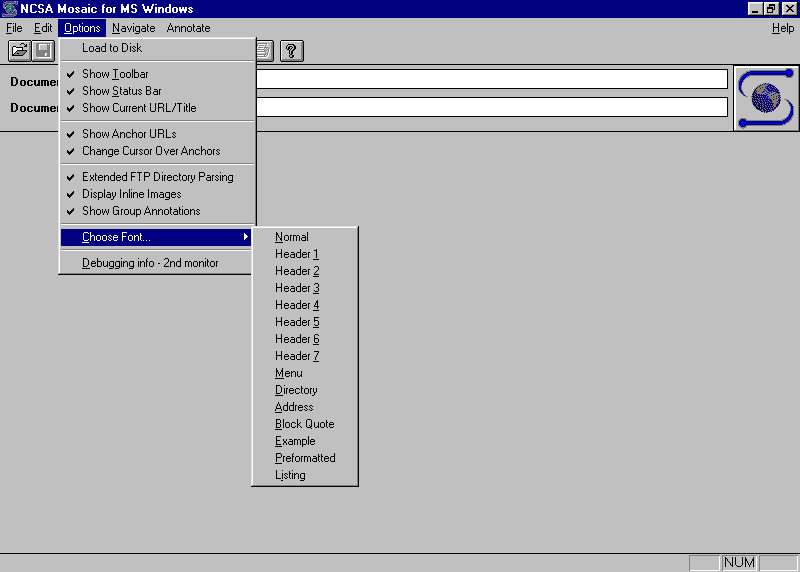Toggle Extended FTP Directory Parsing
This screenshot has height=572, width=800.
156,177
